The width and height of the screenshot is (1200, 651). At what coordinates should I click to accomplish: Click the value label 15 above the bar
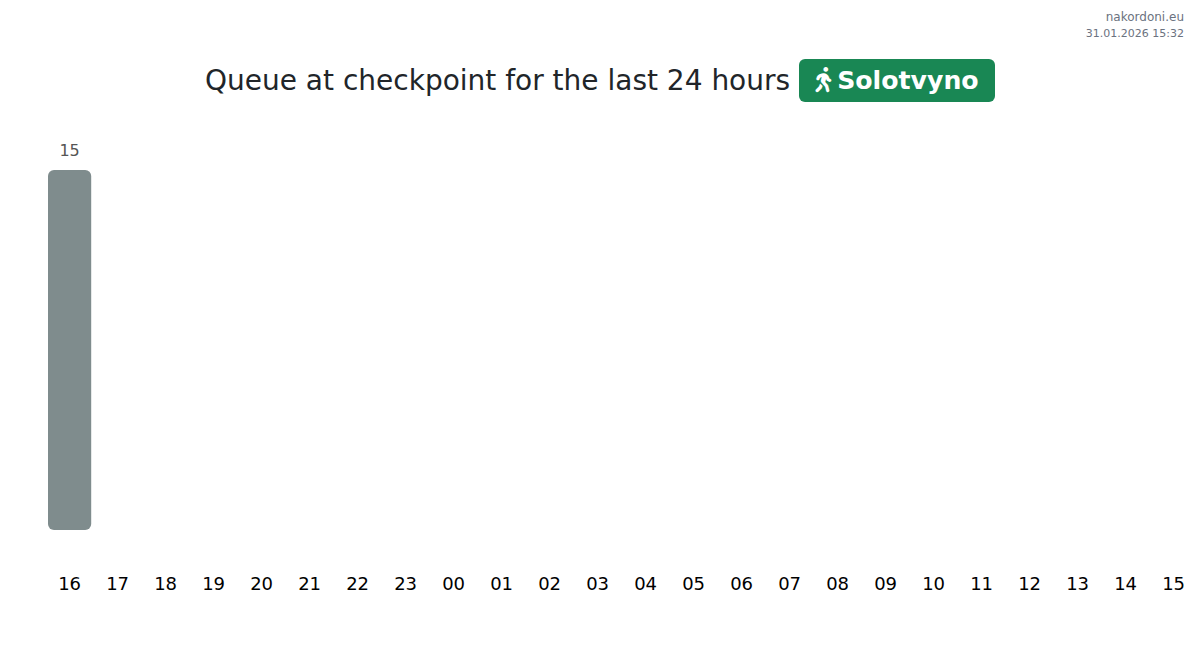(69, 151)
